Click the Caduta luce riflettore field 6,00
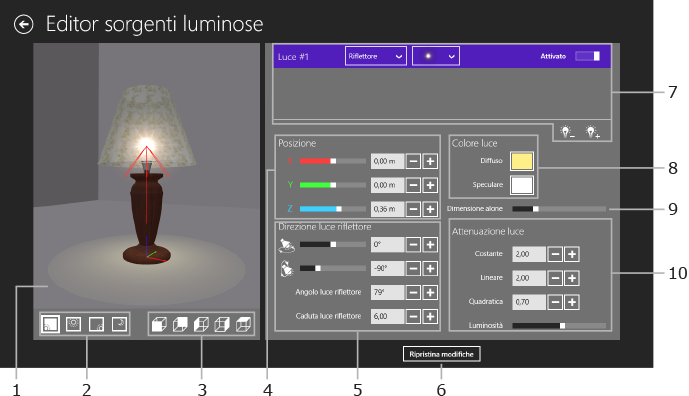 [x=387, y=316]
